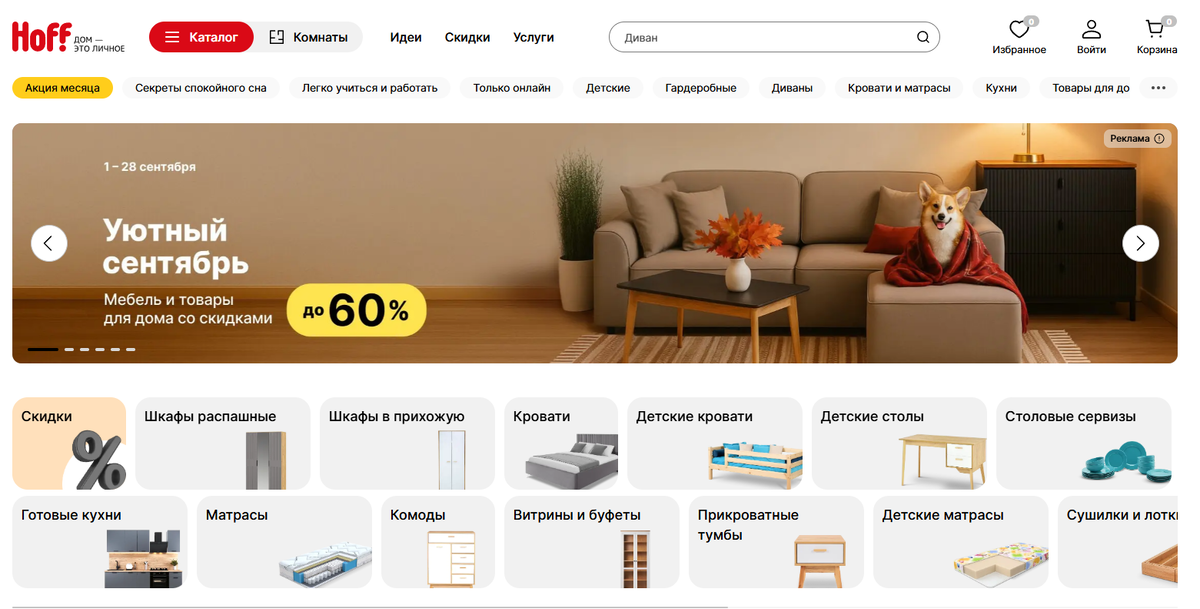The height and width of the screenshot is (609, 1200).
Task: Show next banner with right arrow
Action: pyautogui.click(x=1140, y=243)
